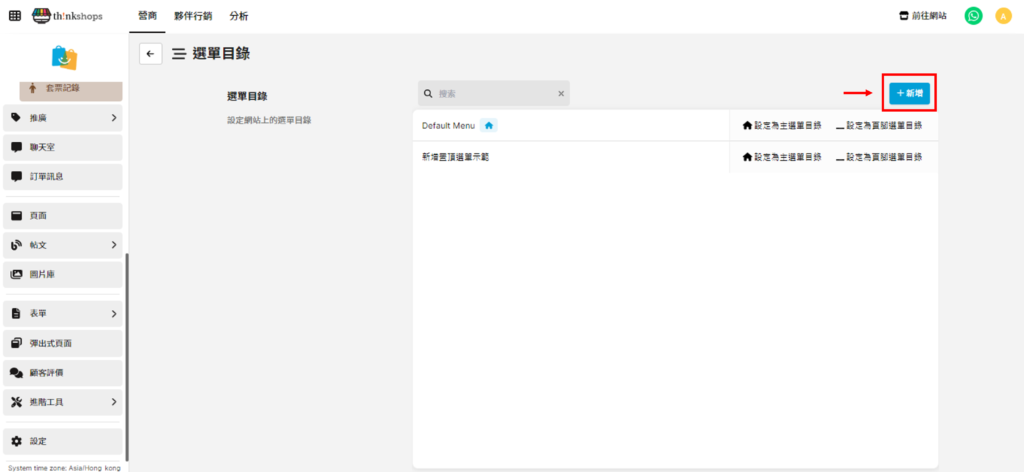Set Default Menu as footer menu (設定為頁腳選單目錄)
Screen dimensions: 1024x472
click(879, 126)
